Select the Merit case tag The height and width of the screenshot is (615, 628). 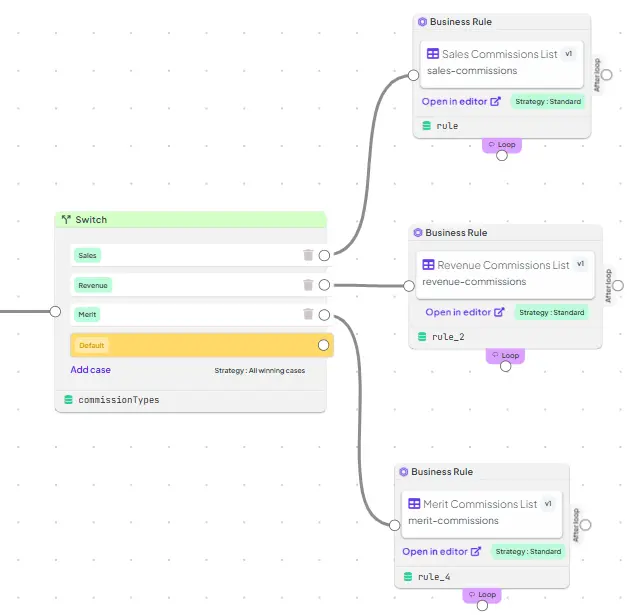(87, 314)
